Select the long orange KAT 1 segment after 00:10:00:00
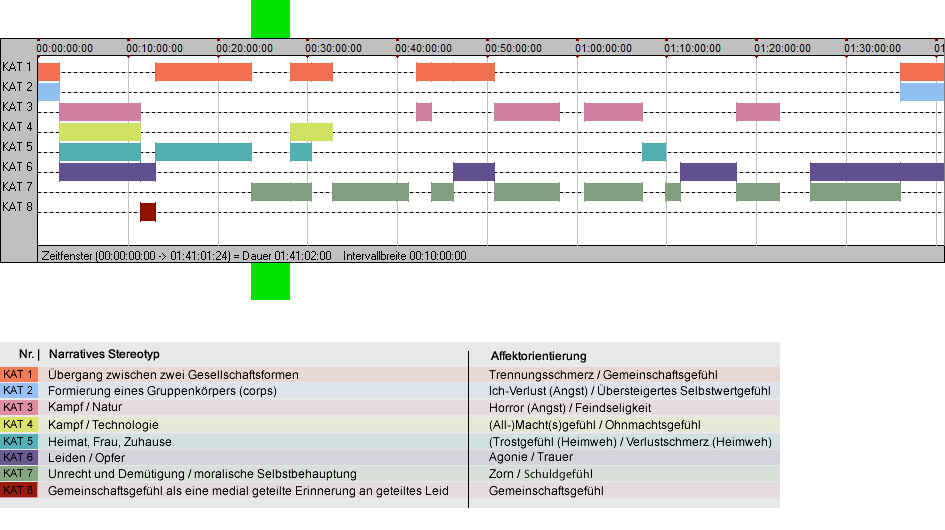This screenshot has width=945, height=530. 203,72
